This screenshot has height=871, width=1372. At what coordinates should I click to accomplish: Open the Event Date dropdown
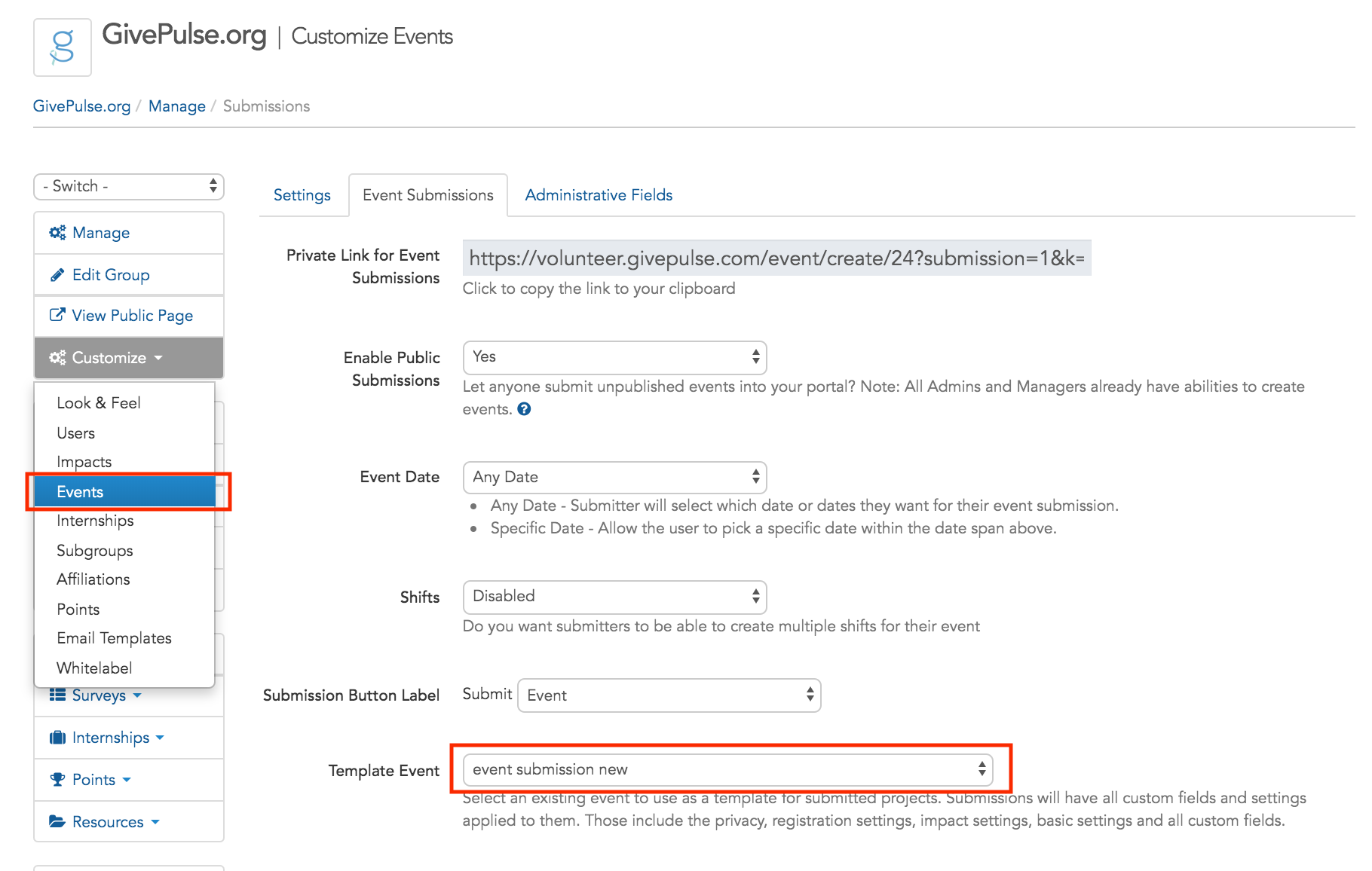coord(614,477)
